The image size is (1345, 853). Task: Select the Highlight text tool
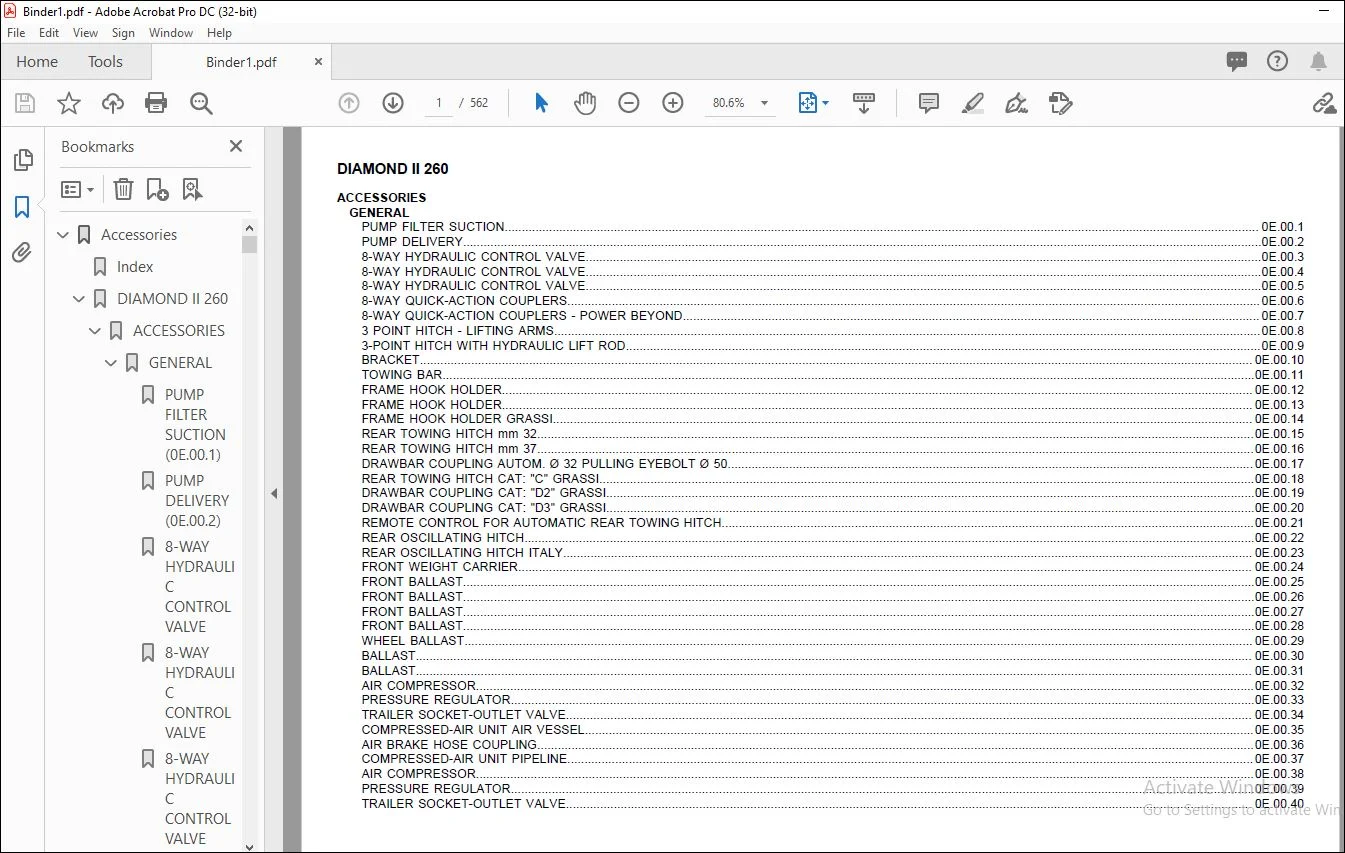pos(973,103)
